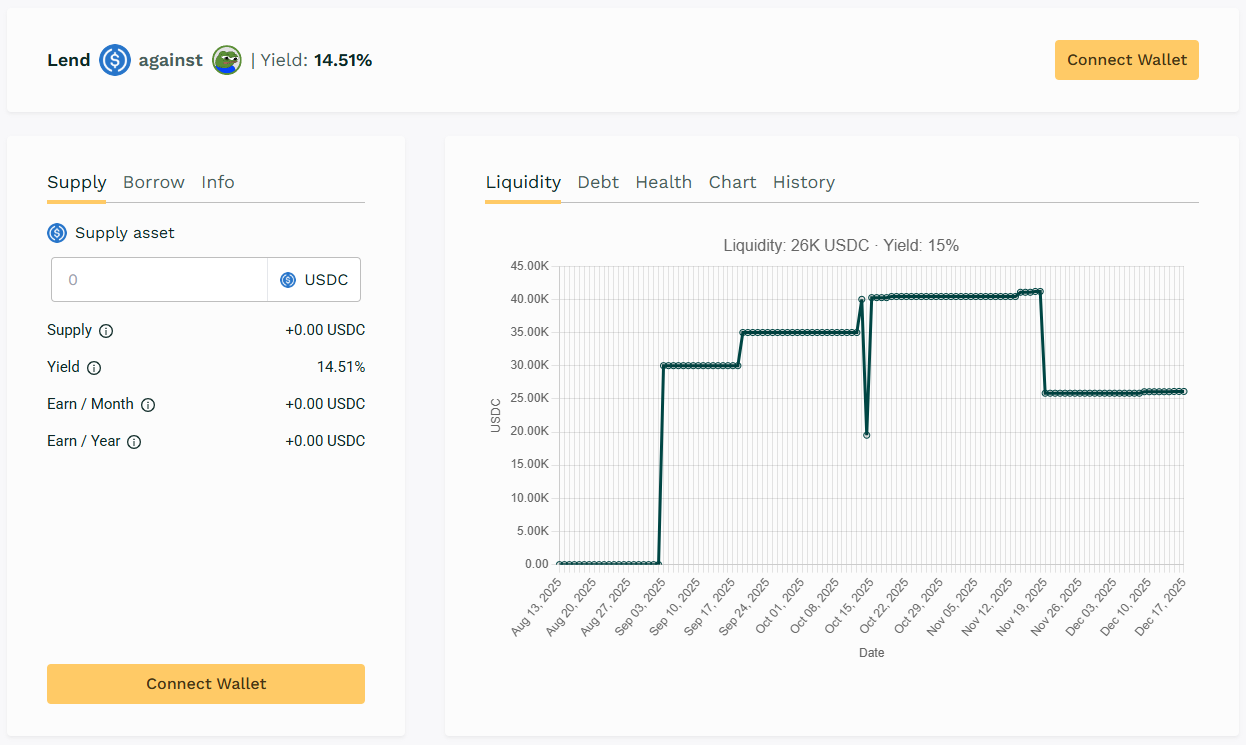1246x745 pixels.
Task: Click the Pepe frog collateral icon
Action: click(x=227, y=60)
